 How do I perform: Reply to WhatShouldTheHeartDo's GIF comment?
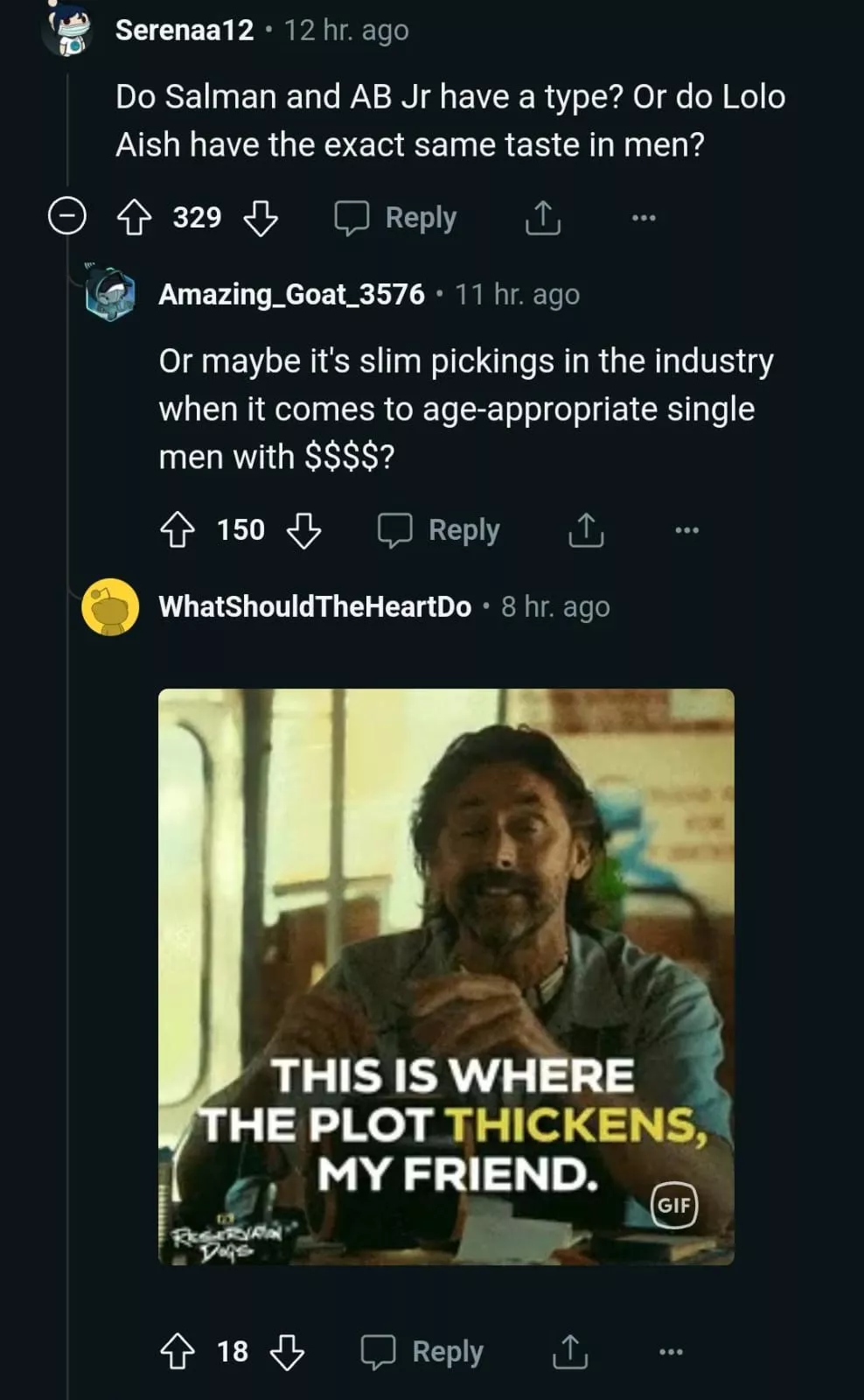pos(422,1352)
